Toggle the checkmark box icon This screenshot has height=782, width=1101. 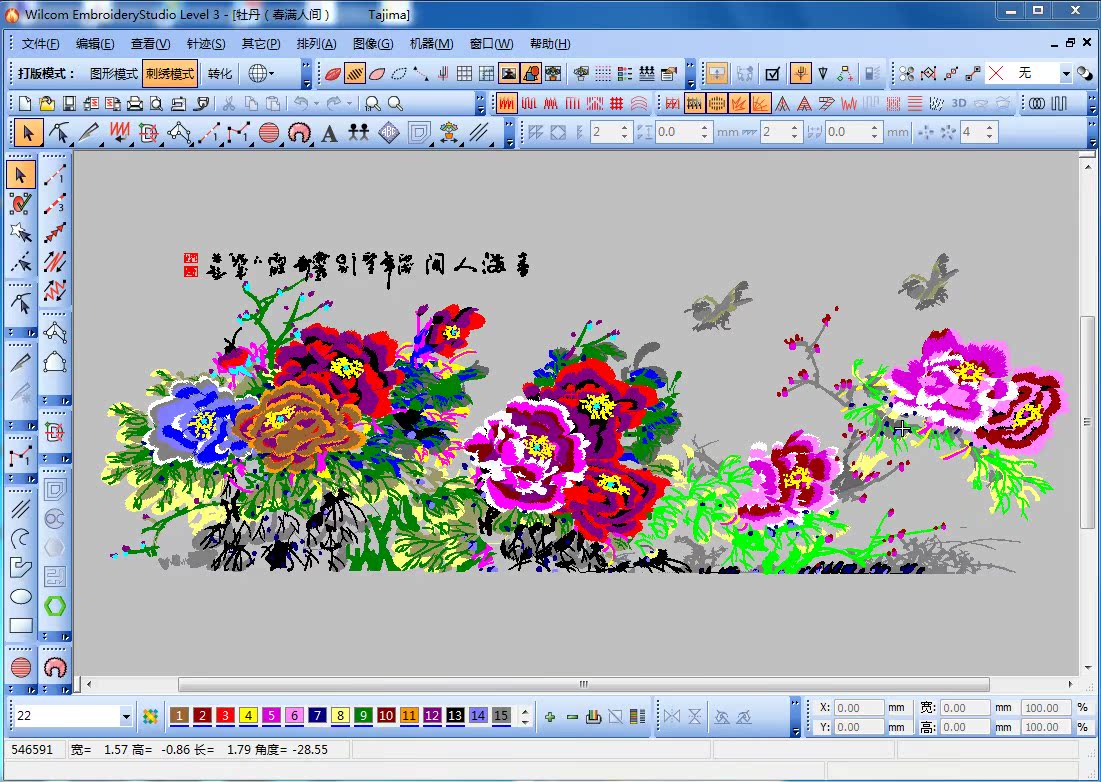pyautogui.click(x=772, y=73)
